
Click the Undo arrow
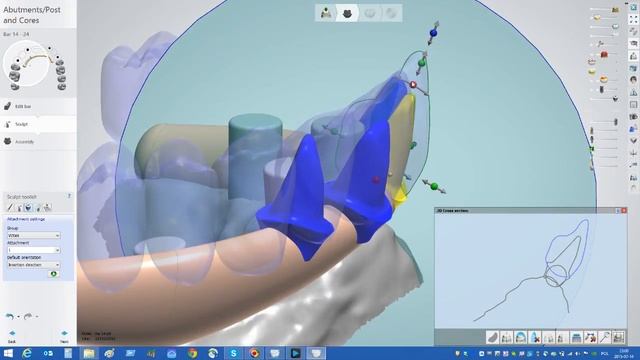9,316
